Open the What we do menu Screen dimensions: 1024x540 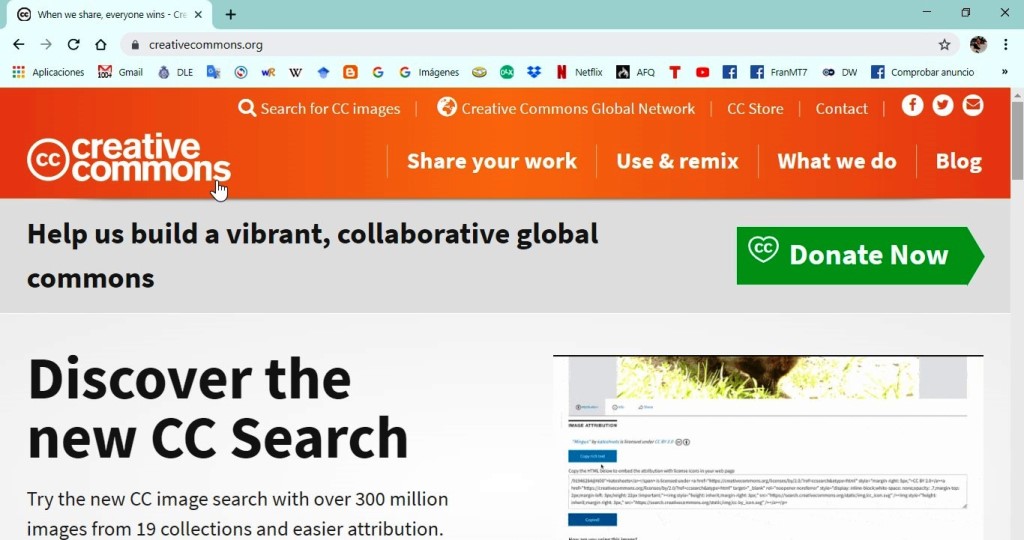coord(837,161)
